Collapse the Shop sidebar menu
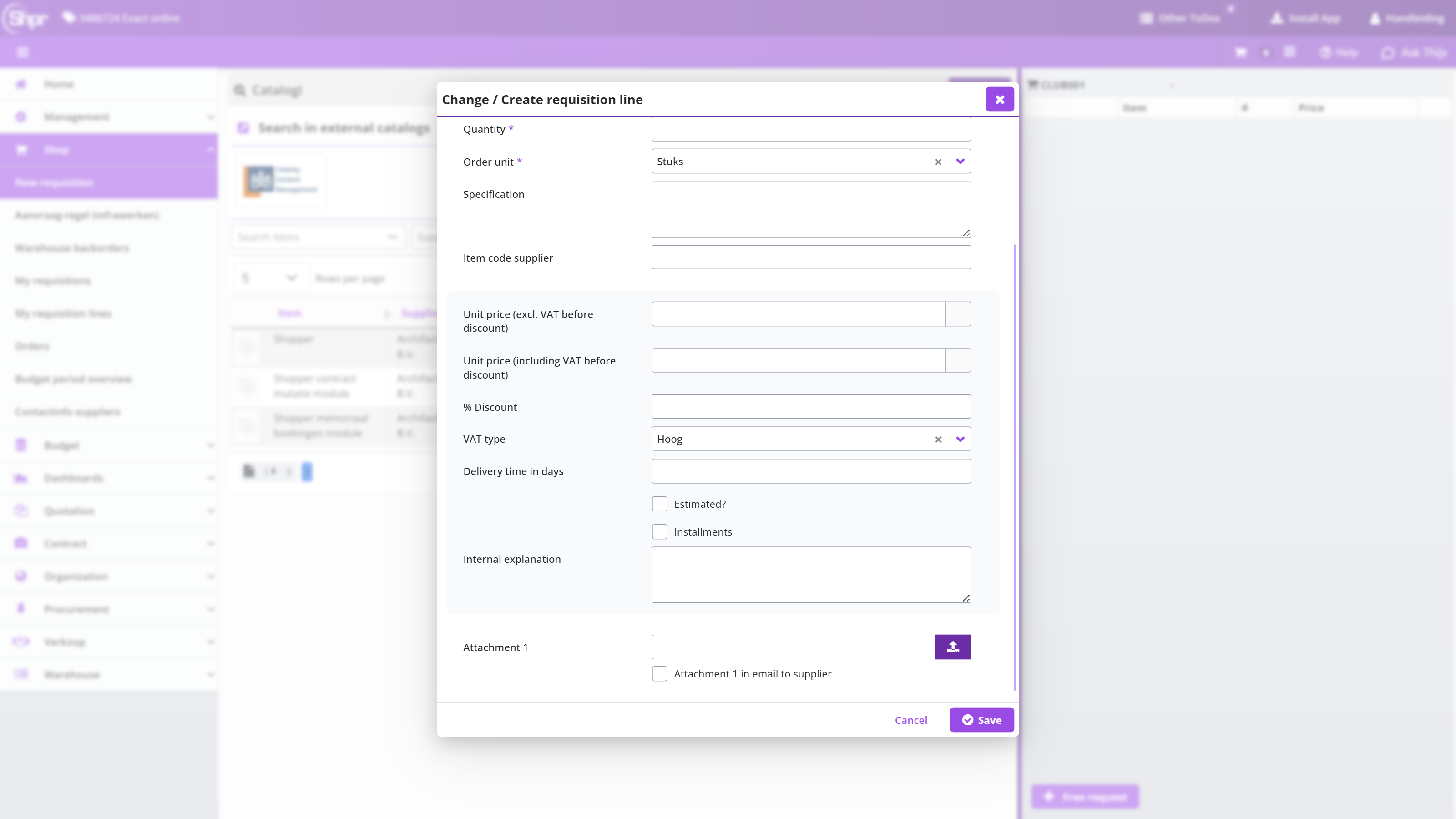Viewport: 1456px width, 819px height. (109, 150)
